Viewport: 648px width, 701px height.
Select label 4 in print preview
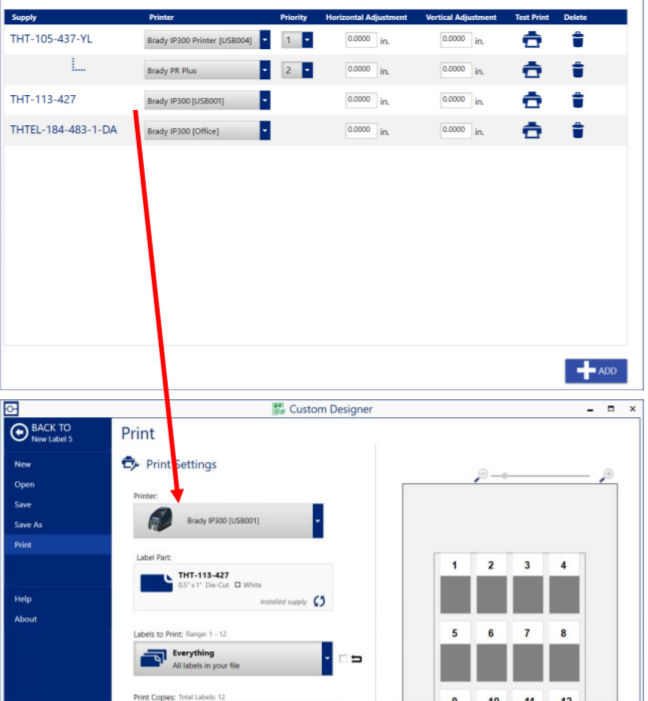(564, 584)
